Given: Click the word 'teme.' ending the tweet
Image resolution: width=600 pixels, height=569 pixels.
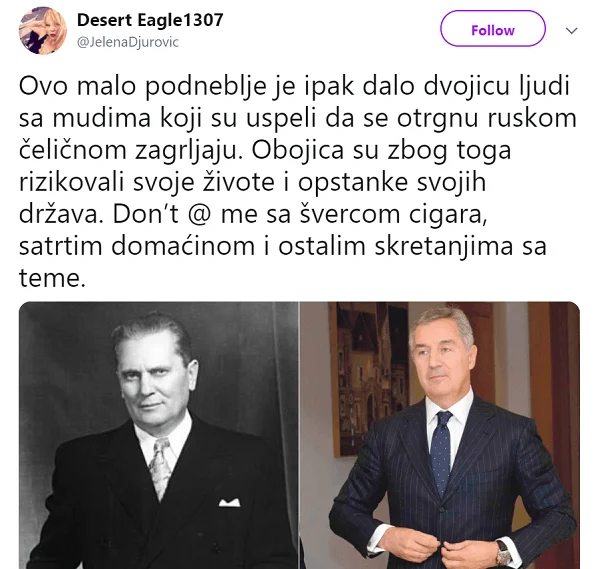Looking at the screenshot, I should pos(52,278).
